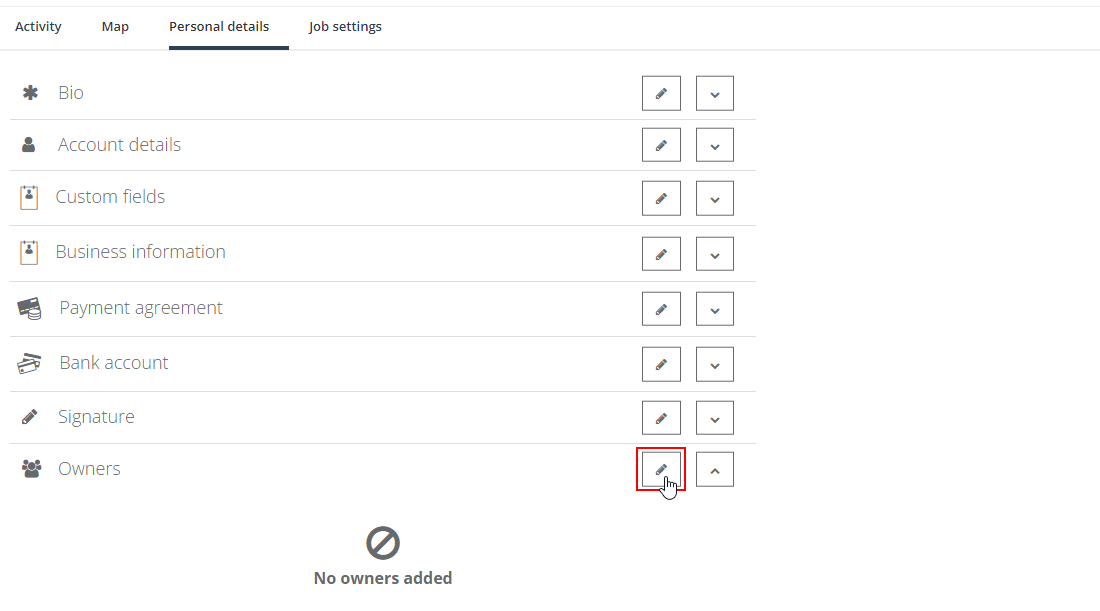Click the Signature row label
This screenshot has width=1100, height=611.
click(96, 417)
